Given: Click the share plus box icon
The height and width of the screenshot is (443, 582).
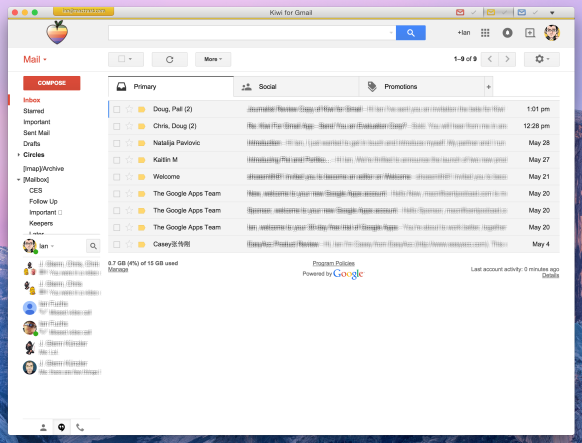Looking at the screenshot, I should click(530, 33).
